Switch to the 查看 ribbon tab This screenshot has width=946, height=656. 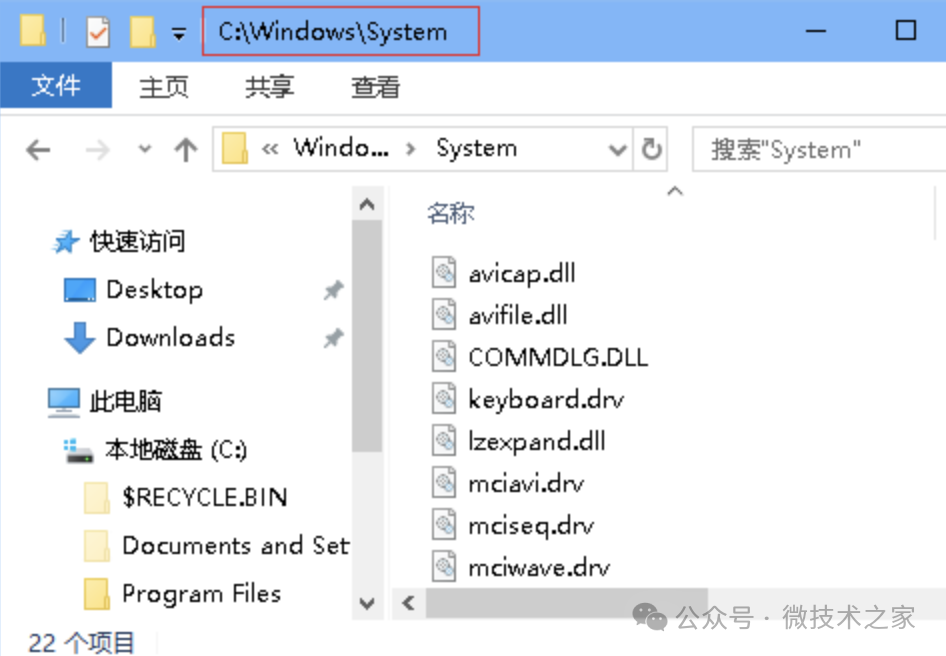375,87
